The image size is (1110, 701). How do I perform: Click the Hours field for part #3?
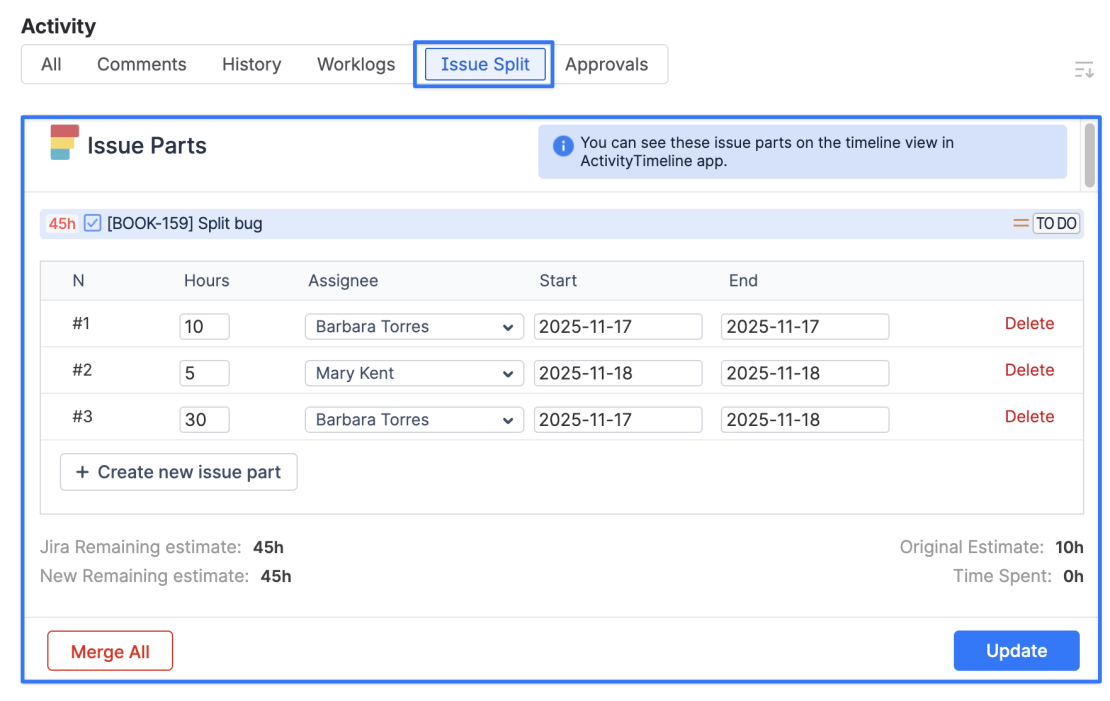tap(204, 420)
